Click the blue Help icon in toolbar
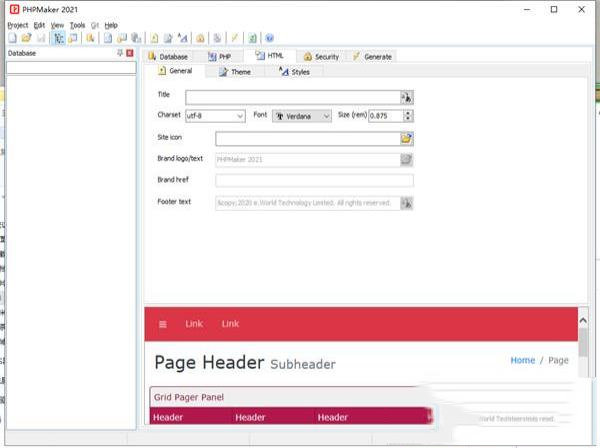Image resolution: width=600 pixels, height=448 pixels. [x=269, y=38]
